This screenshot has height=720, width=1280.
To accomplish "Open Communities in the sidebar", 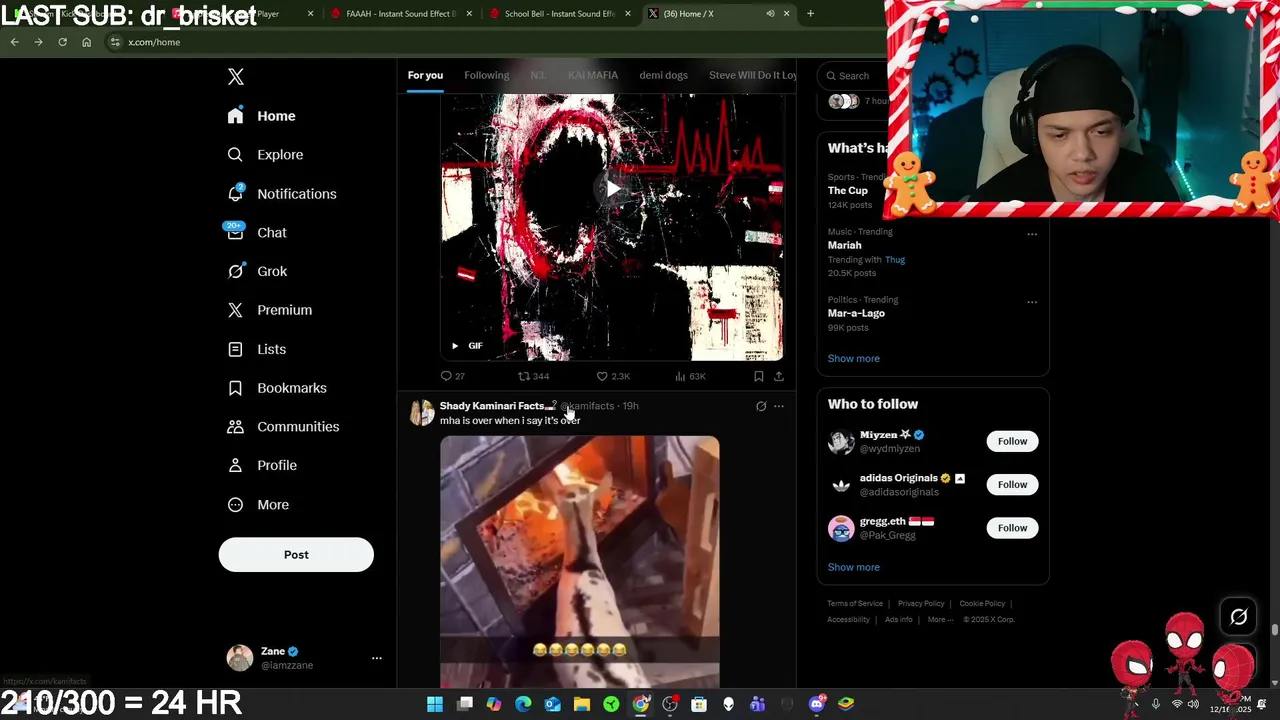I will click(283, 427).
